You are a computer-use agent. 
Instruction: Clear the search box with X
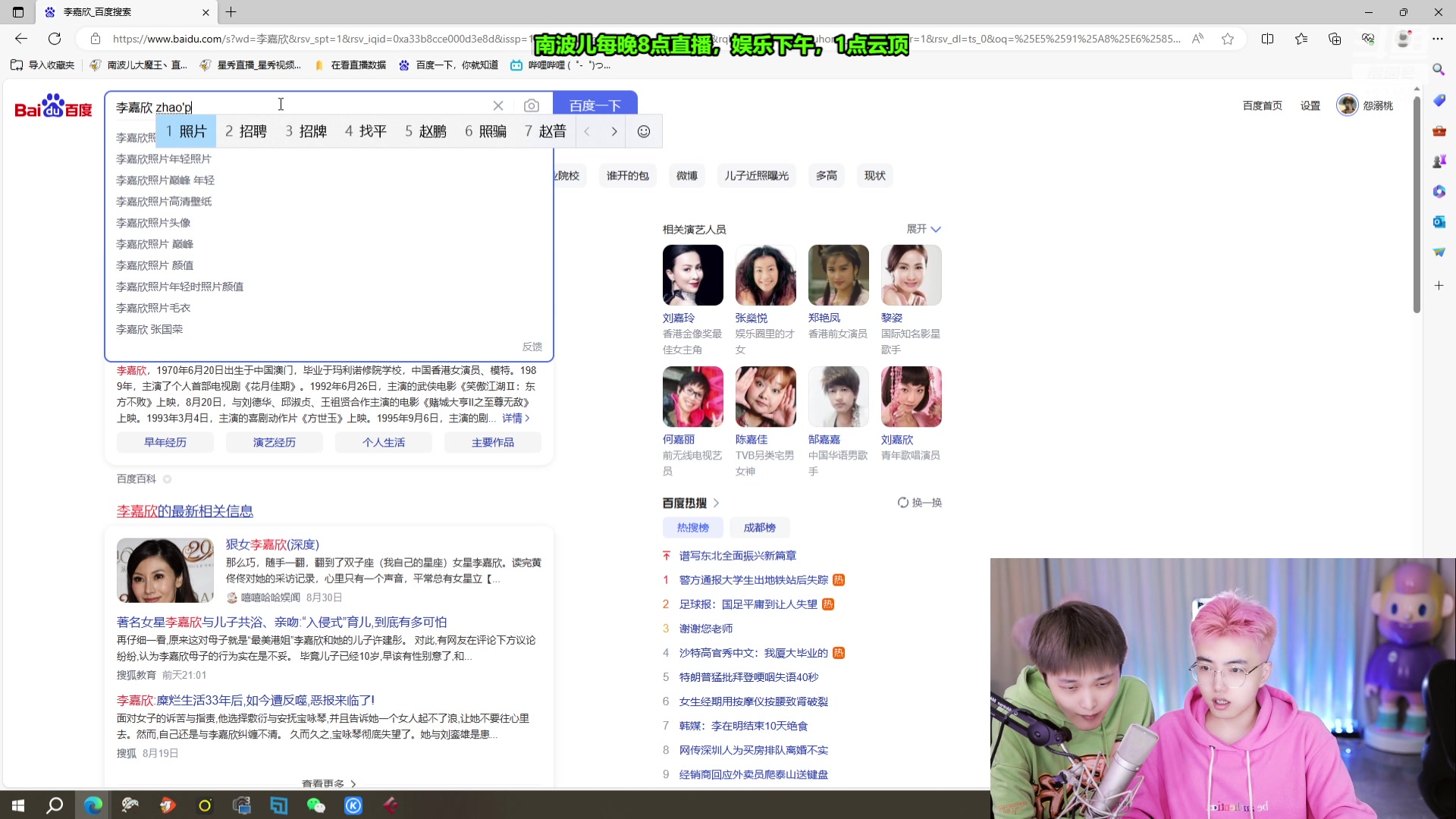click(x=498, y=106)
